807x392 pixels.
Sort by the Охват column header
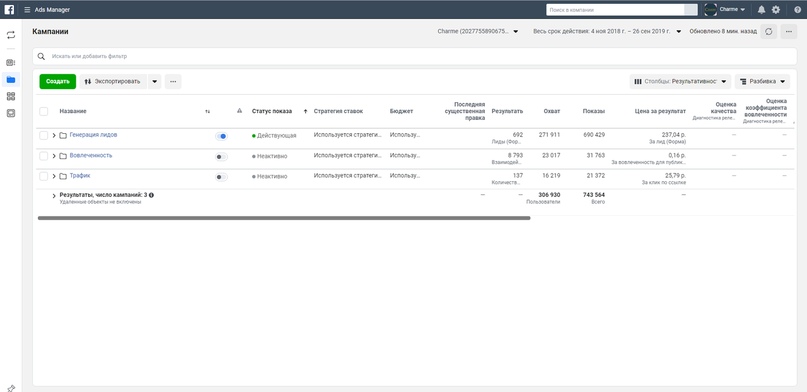(x=552, y=111)
